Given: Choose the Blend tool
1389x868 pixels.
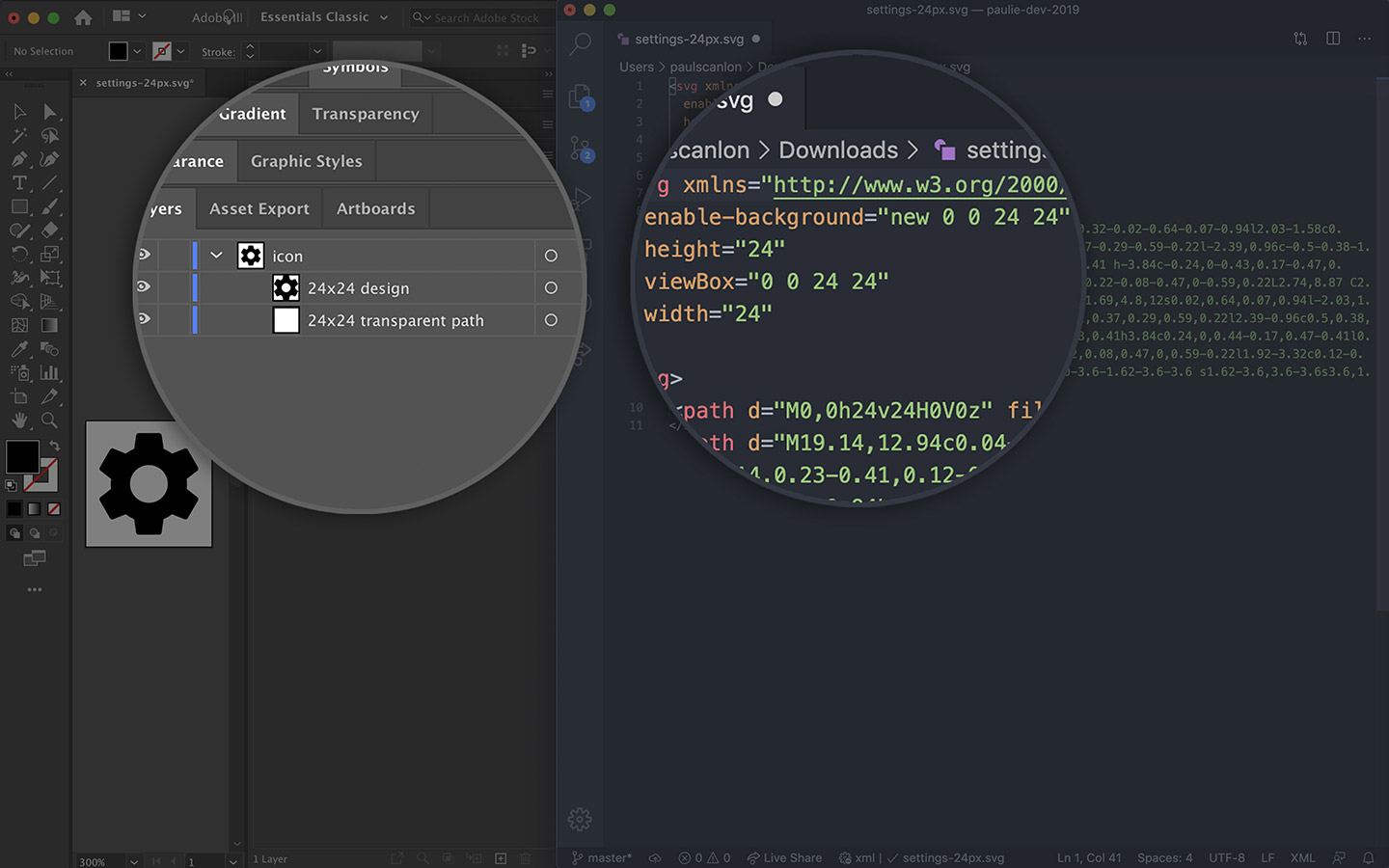Looking at the screenshot, I should [50, 349].
